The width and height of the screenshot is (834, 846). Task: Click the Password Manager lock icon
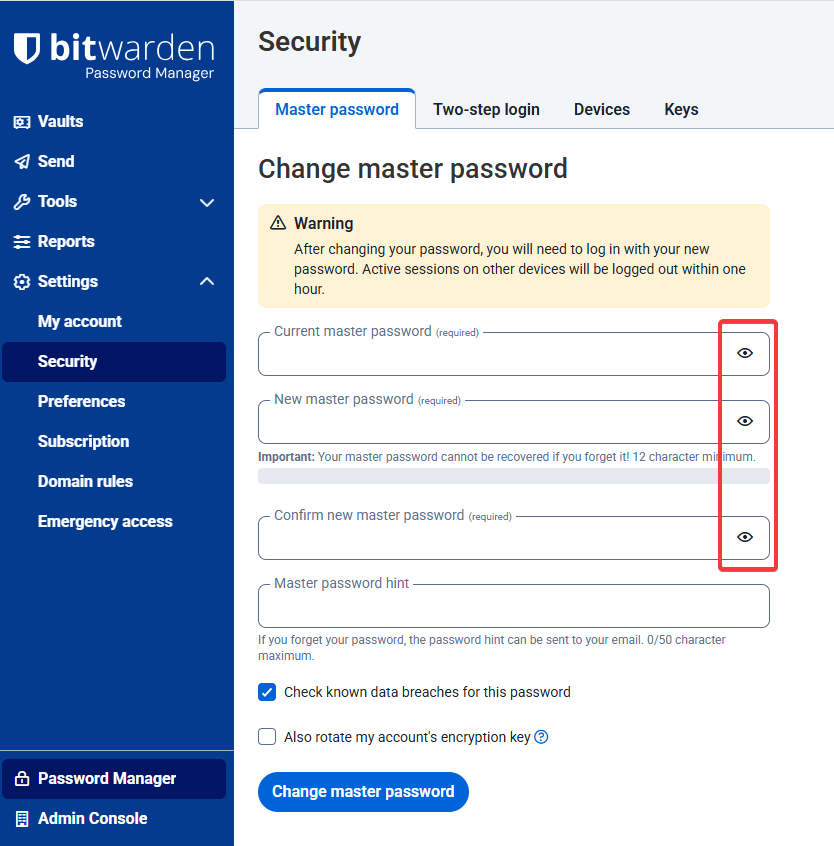coord(22,779)
